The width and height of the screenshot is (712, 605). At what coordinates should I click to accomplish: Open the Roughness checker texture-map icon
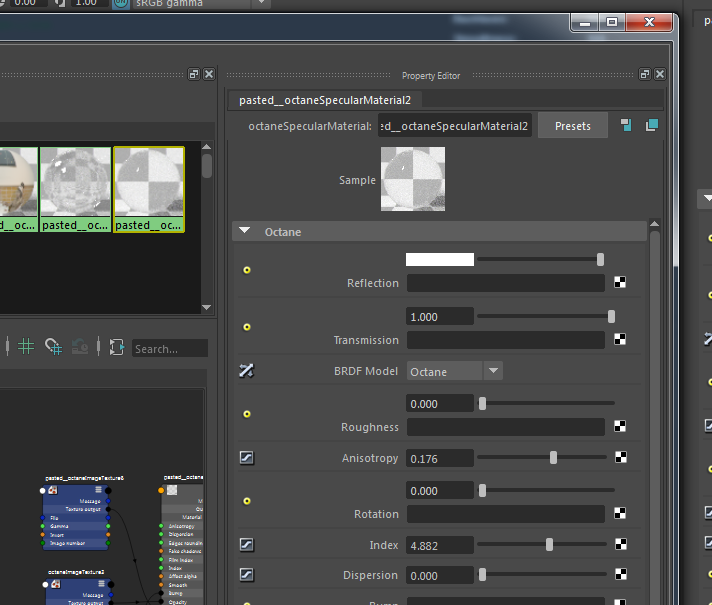(x=620, y=426)
